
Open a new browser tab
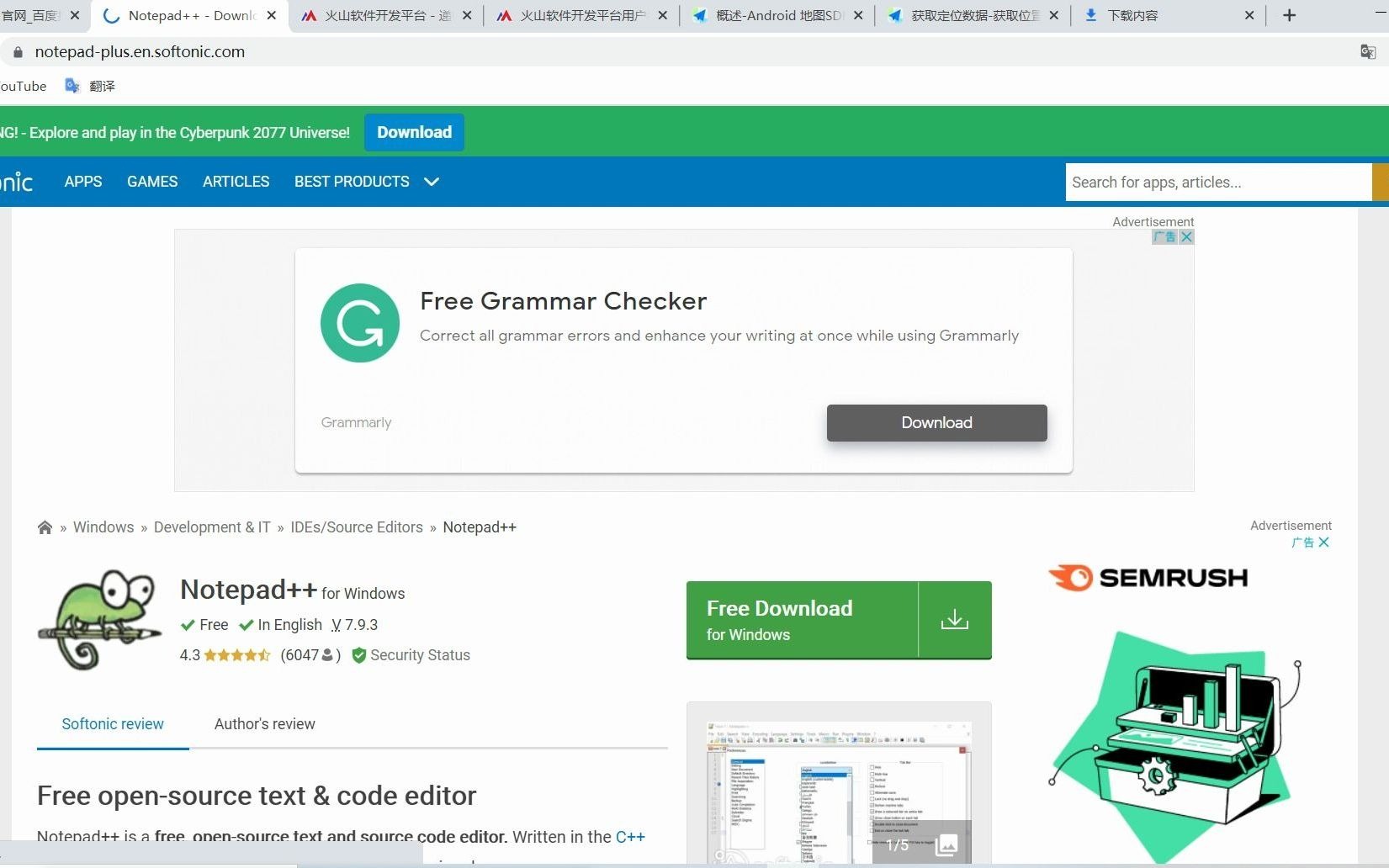coord(1289,15)
